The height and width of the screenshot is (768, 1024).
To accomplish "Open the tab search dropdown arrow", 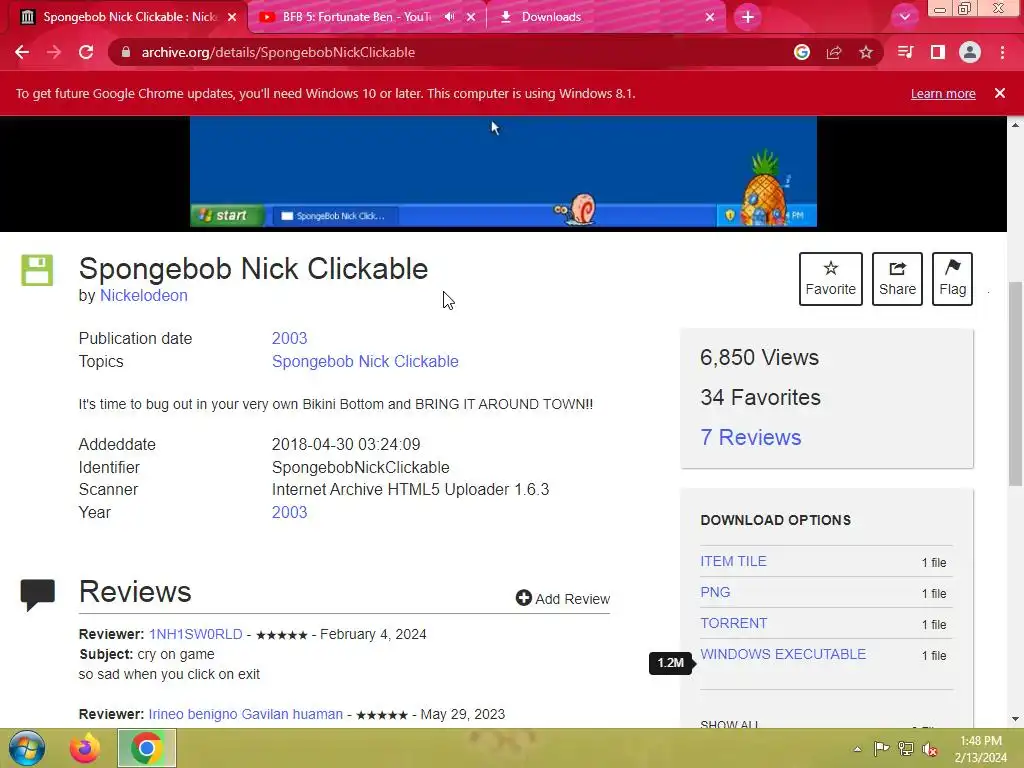I will click(904, 17).
